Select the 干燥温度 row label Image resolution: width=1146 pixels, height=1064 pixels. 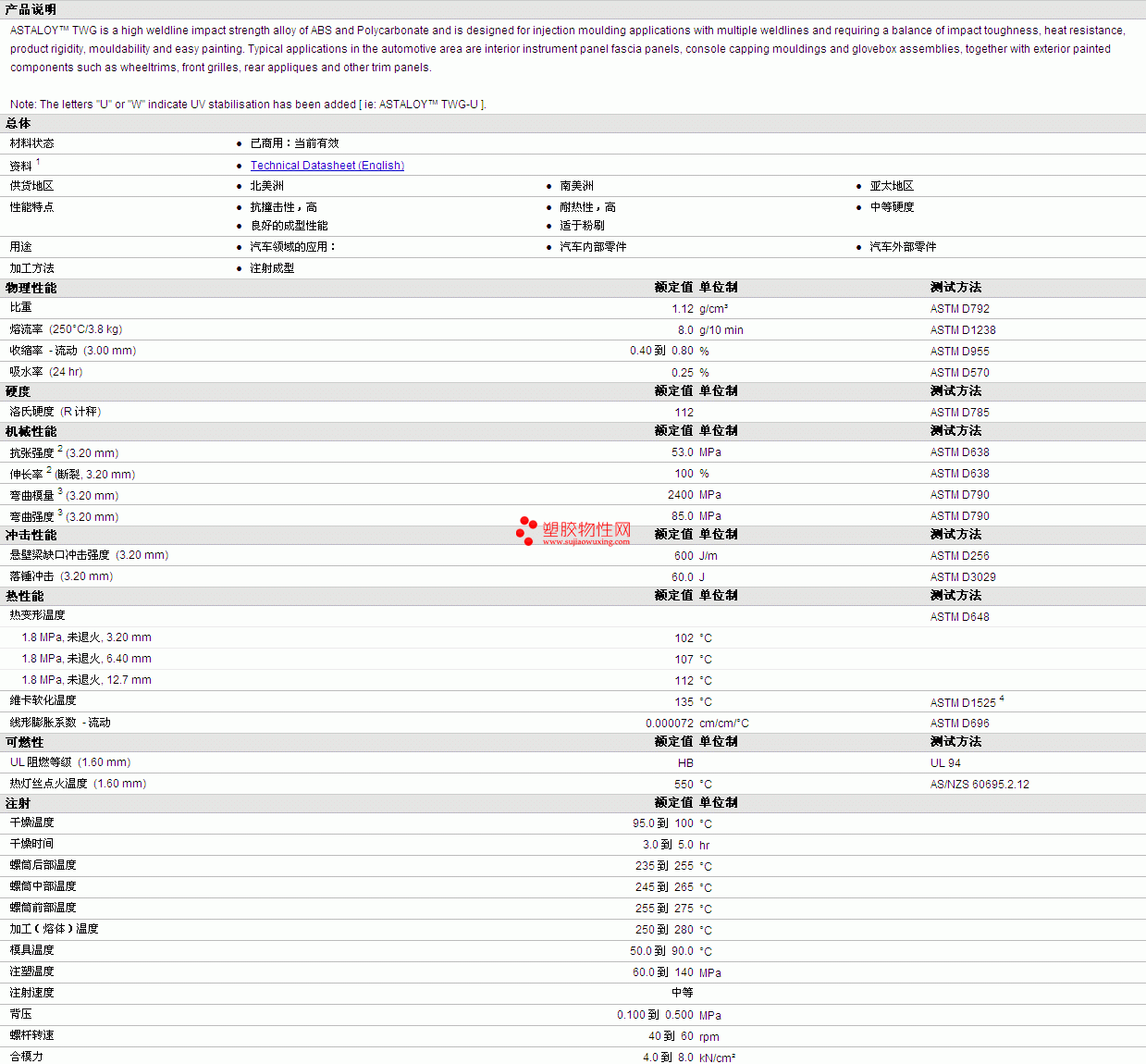click(x=32, y=823)
